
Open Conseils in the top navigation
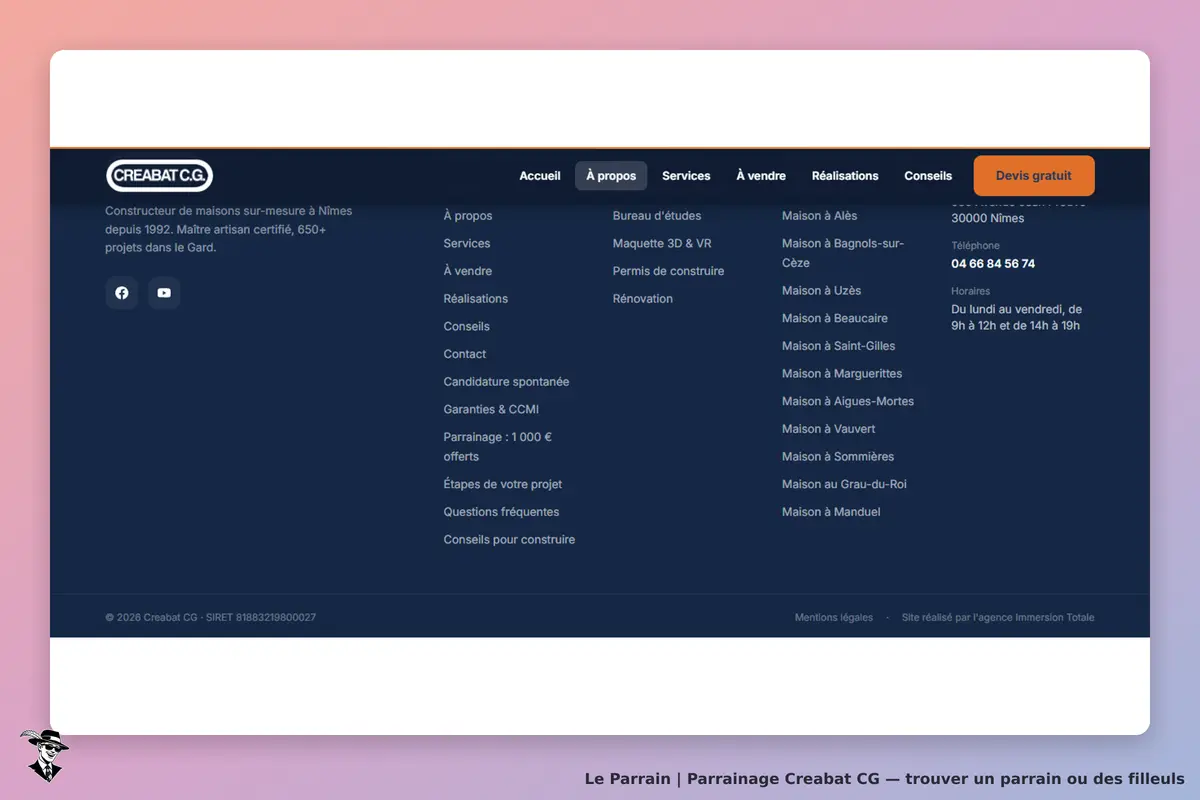928,176
